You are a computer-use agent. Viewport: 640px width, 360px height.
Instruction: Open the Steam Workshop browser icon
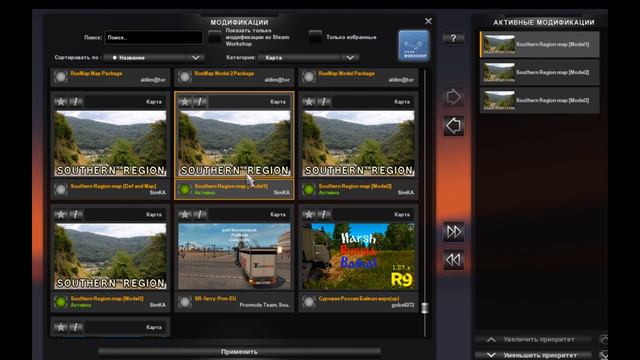414,46
